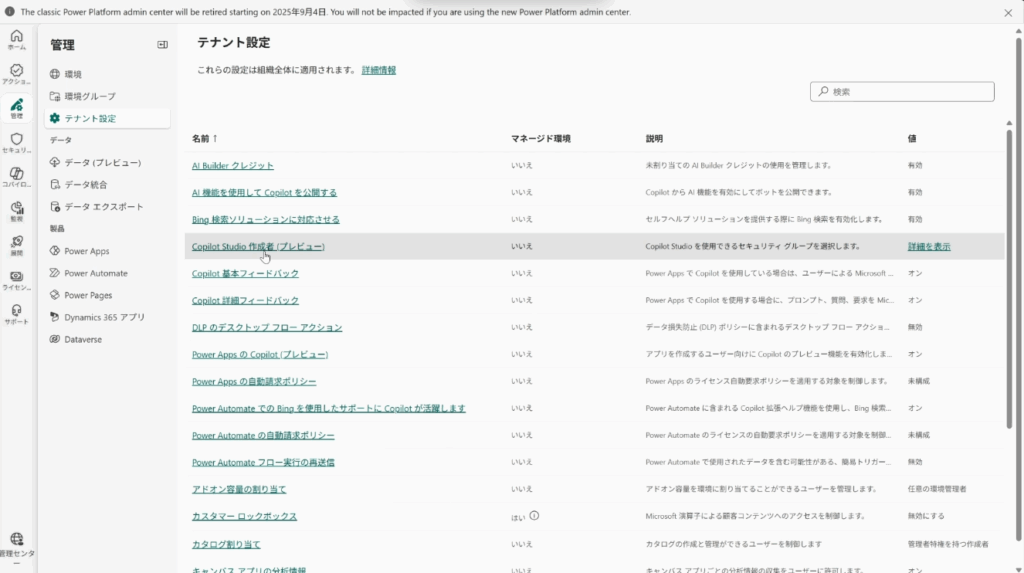Image resolution: width=1024 pixels, height=573 pixels.
Task: Click 詳細を表示 for Copilot Studio 作成者
Action: 929,246
